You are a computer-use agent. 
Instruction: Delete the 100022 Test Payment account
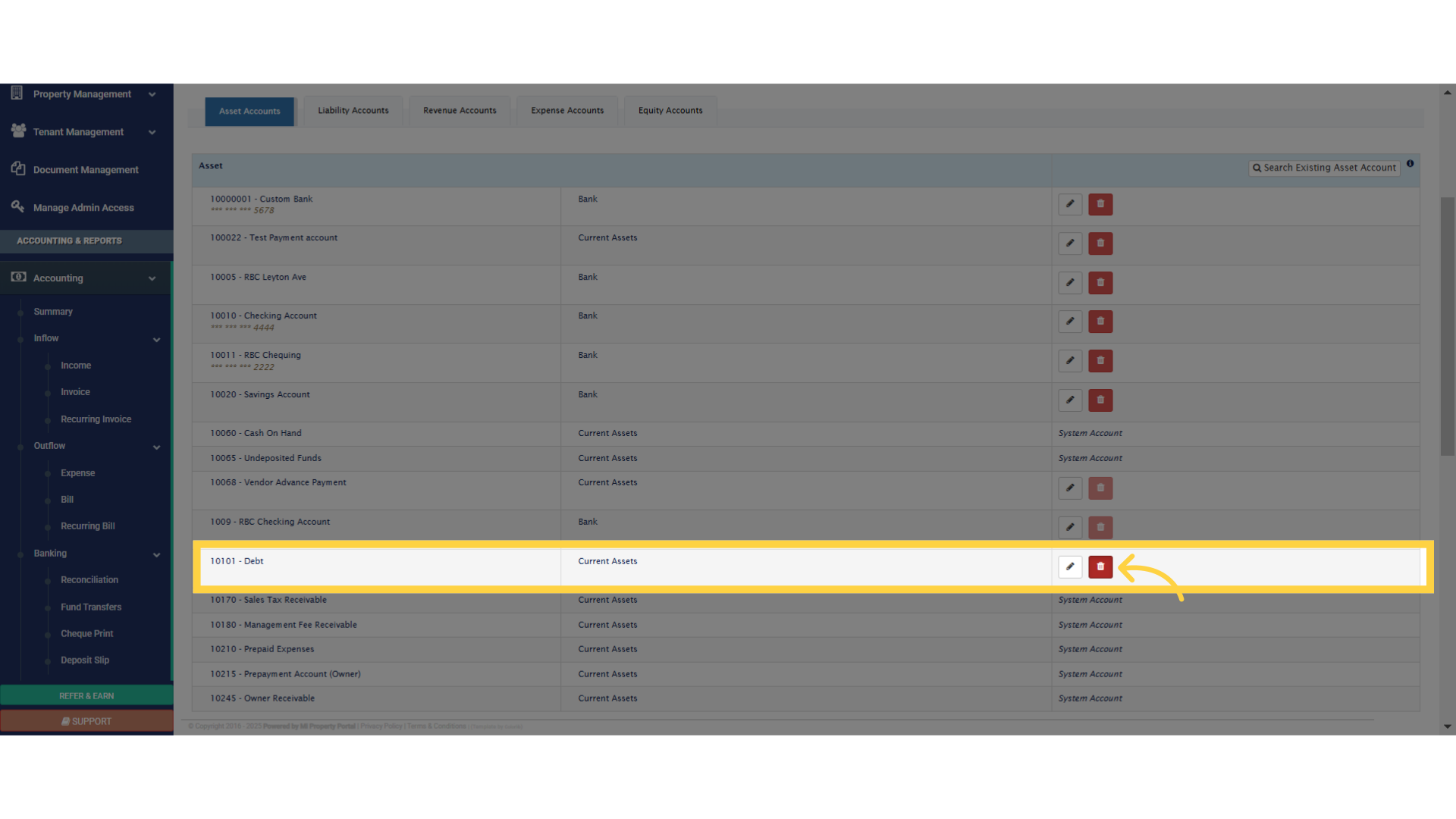coord(1100,243)
